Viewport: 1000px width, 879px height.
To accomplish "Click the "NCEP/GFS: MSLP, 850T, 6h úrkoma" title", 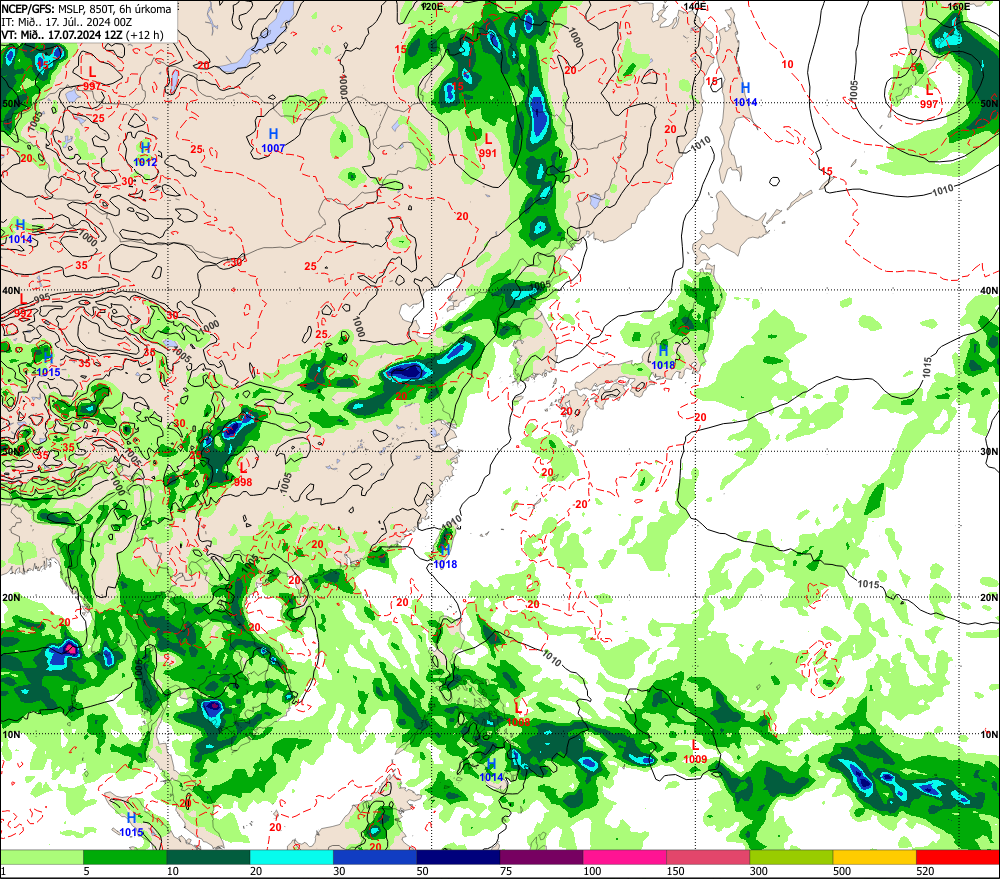I will pos(86,9).
